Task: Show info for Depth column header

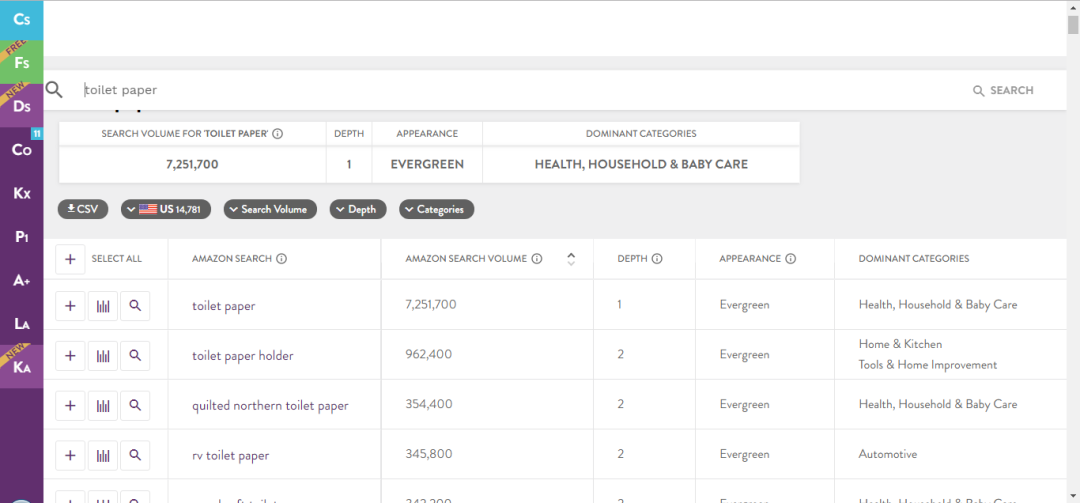Action: point(657,259)
